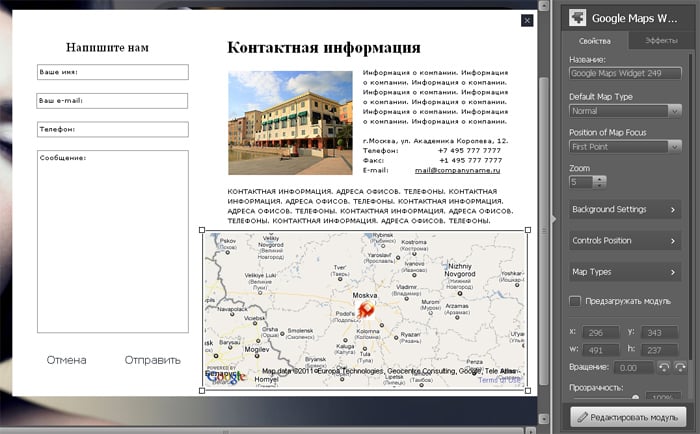Click the Отмена form button
Image resolution: width=700 pixels, height=434 pixels.
pos(66,360)
